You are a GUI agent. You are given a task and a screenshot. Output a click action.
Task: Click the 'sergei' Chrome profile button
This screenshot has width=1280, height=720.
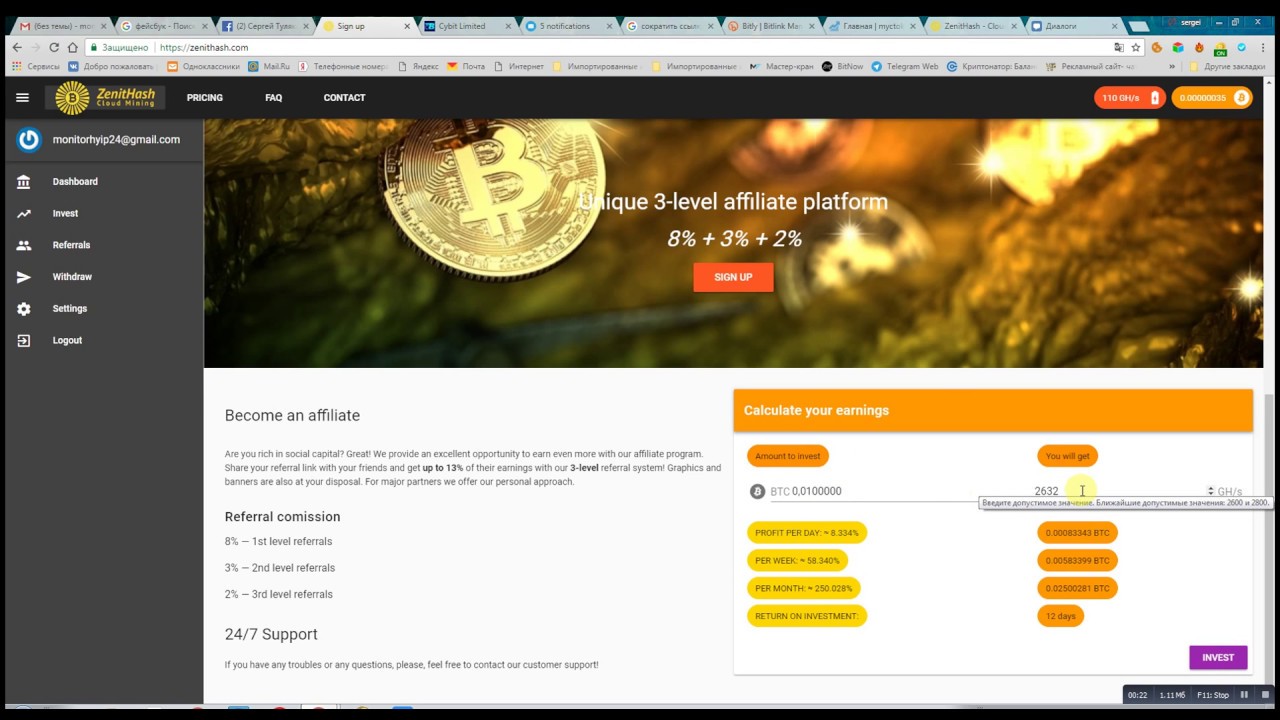tap(1185, 22)
